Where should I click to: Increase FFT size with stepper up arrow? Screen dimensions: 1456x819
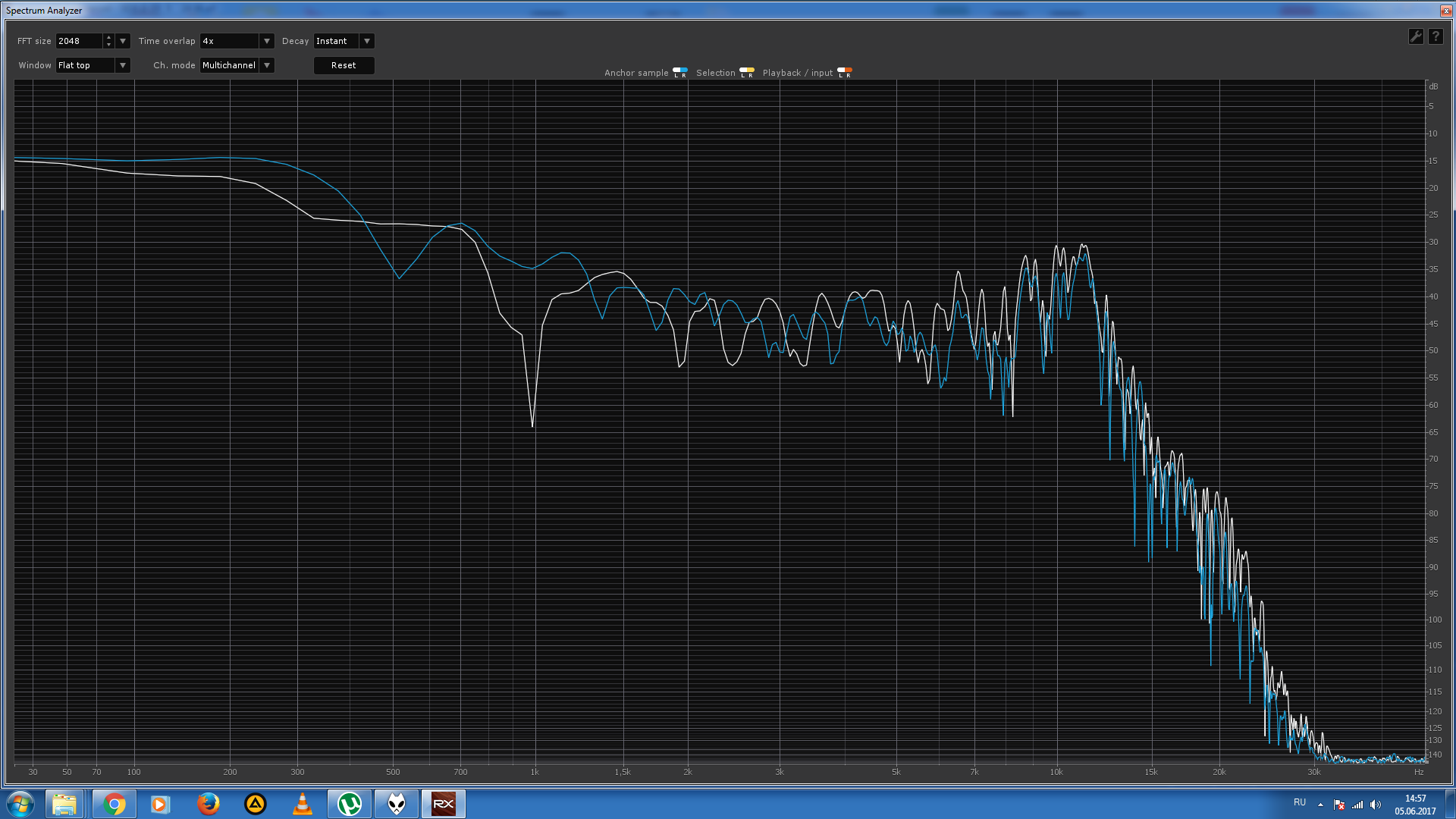pyautogui.click(x=108, y=37)
